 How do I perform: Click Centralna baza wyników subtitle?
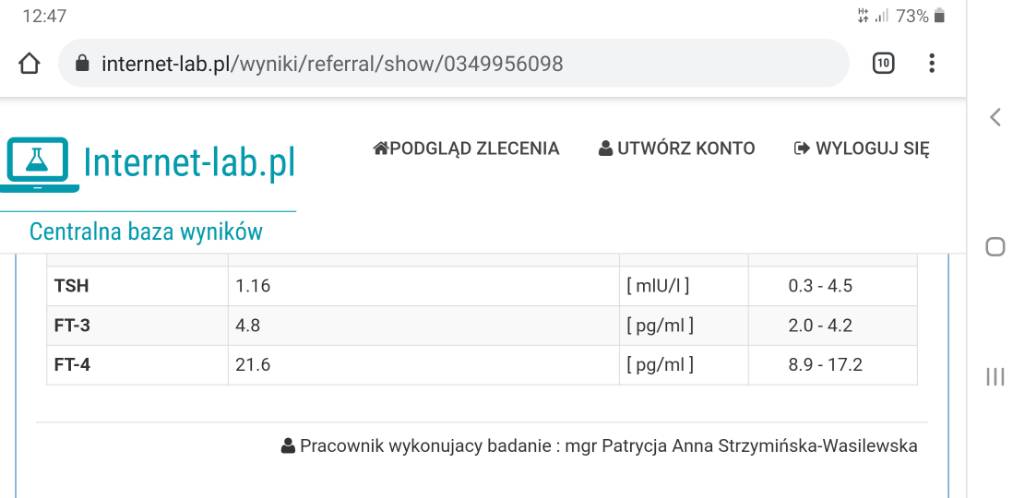(146, 233)
